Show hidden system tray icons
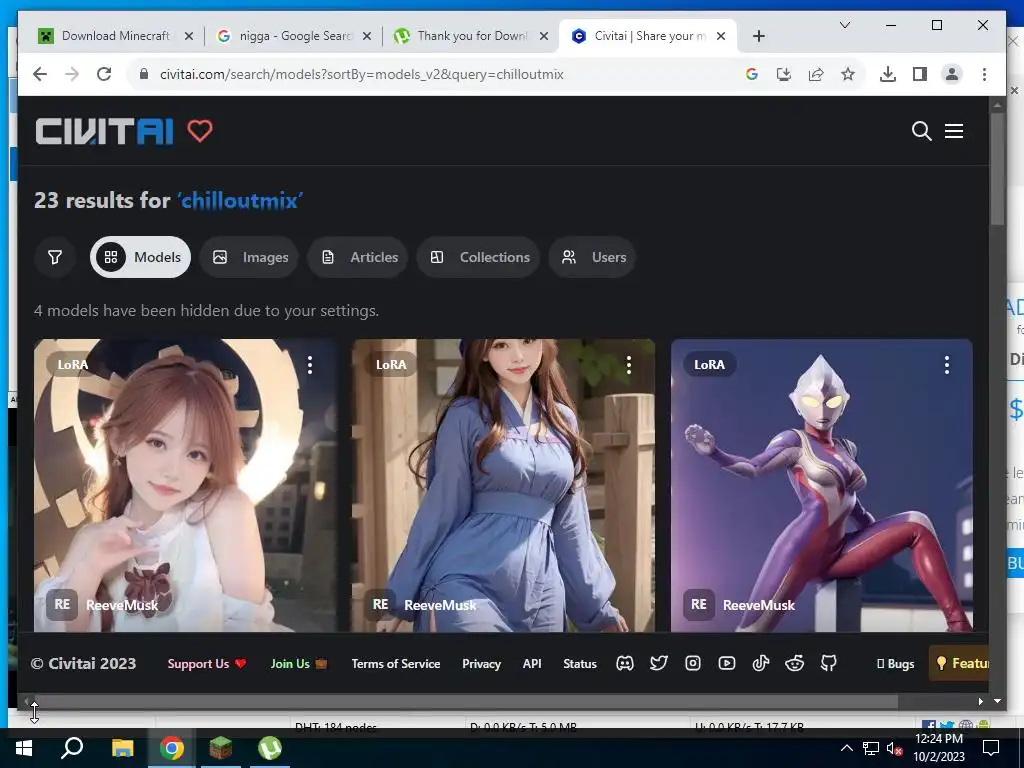The height and width of the screenshot is (768, 1024). (x=846, y=748)
